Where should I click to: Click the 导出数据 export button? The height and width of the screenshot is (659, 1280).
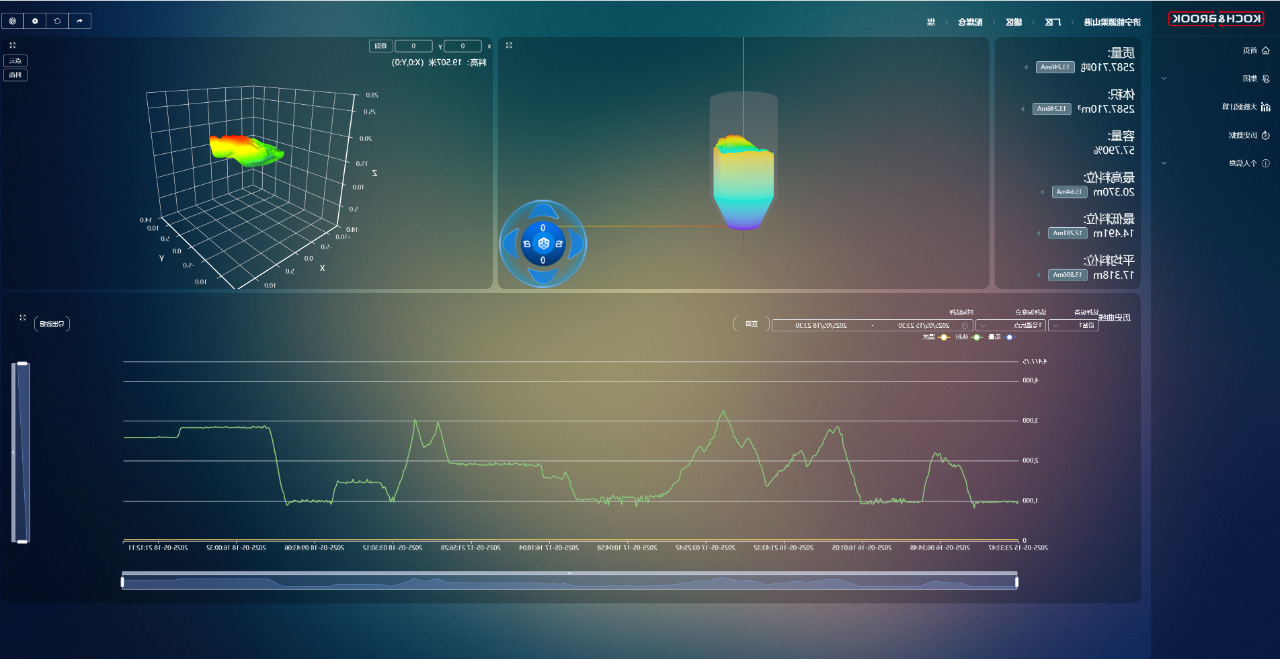coord(52,323)
